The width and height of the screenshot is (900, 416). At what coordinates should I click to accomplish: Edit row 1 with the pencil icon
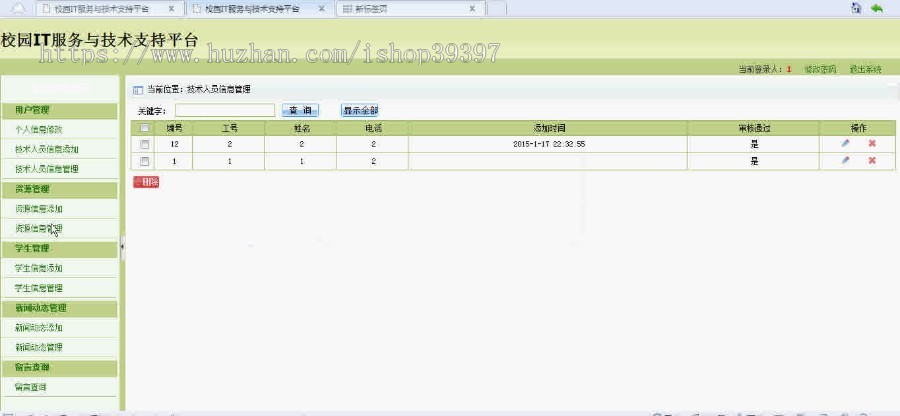pyautogui.click(x=845, y=161)
